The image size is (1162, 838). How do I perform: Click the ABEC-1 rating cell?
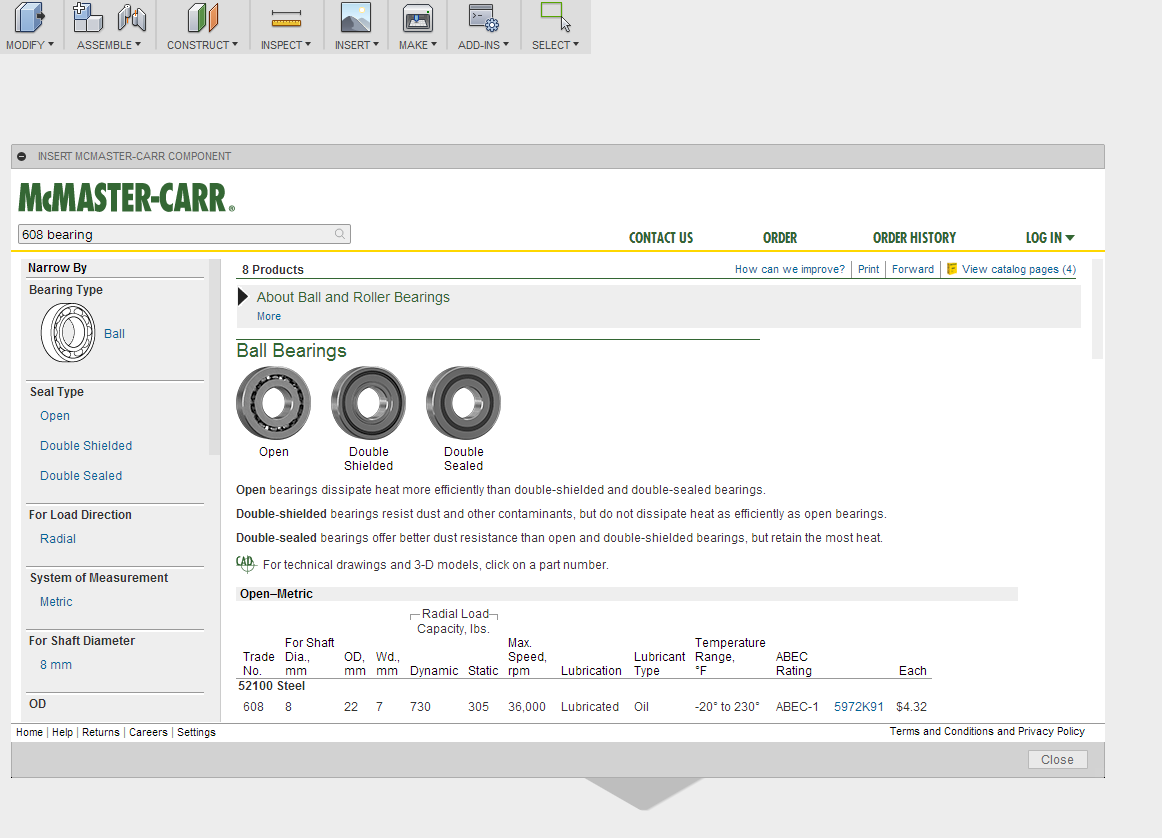pyautogui.click(x=797, y=707)
